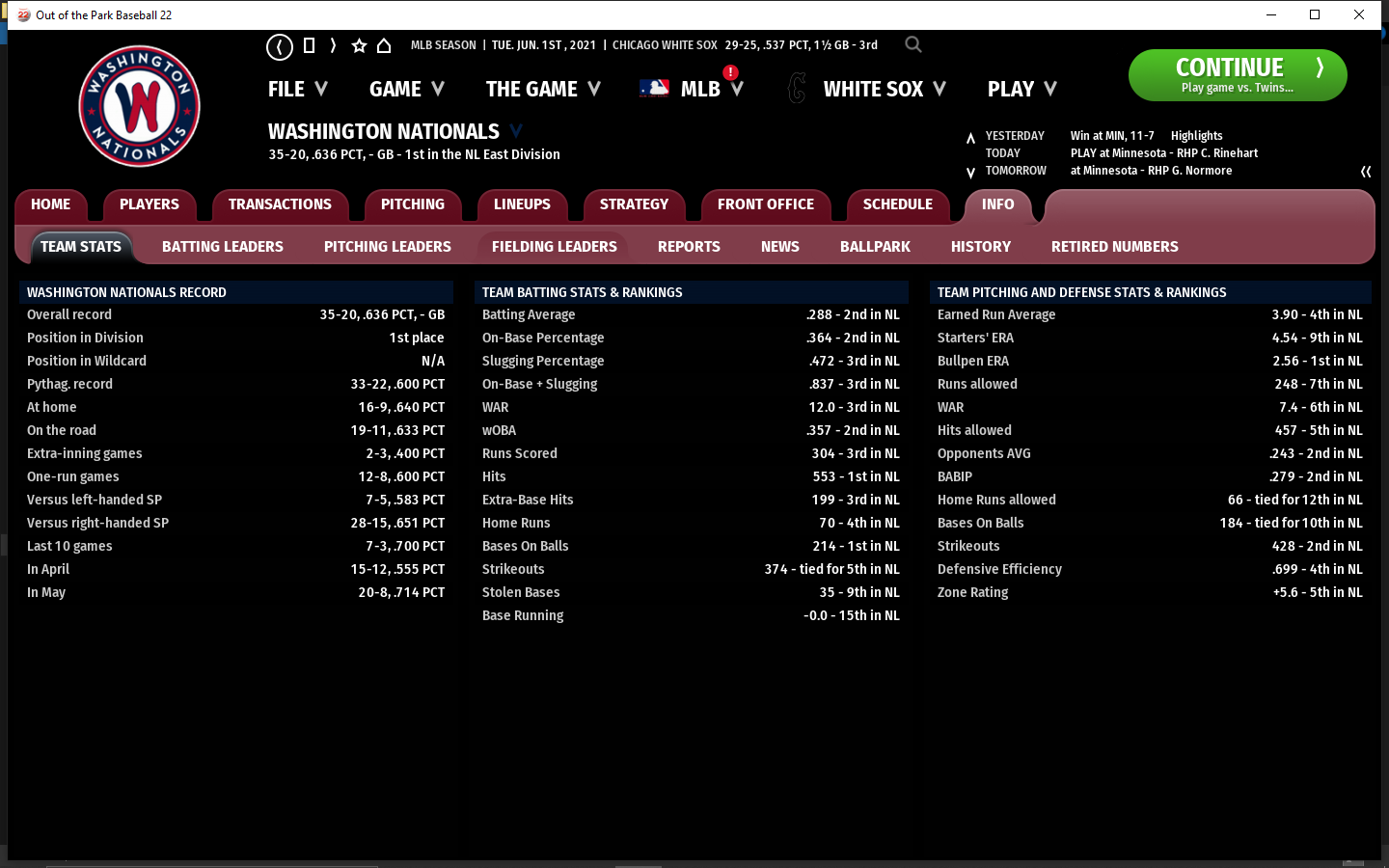The image size is (1389, 868).
Task: Click the Washington Nationals team logo
Action: point(140,106)
